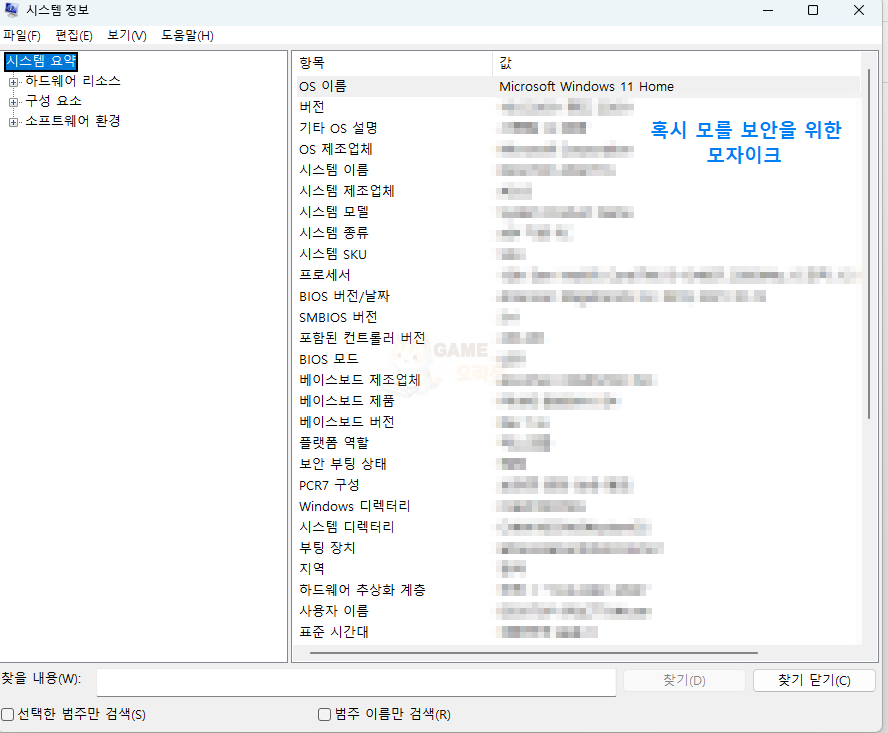Click the horizontal scrollbar under details list
The width and height of the screenshot is (888, 733).
pos(533,653)
